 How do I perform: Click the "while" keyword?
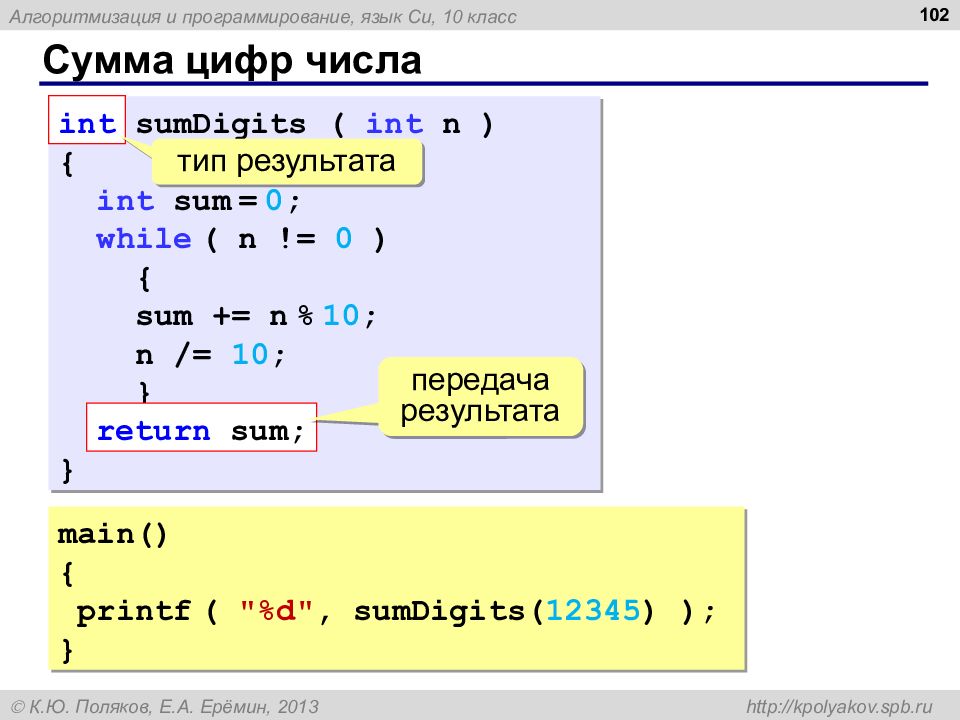tap(144, 239)
